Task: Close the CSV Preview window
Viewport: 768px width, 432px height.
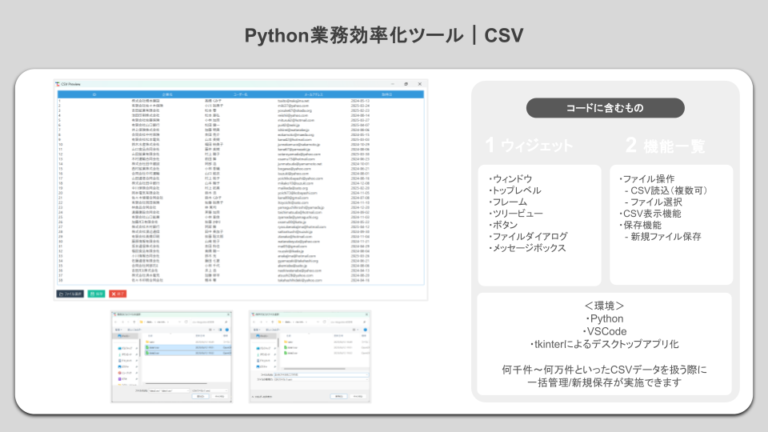Action: [x=420, y=84]
